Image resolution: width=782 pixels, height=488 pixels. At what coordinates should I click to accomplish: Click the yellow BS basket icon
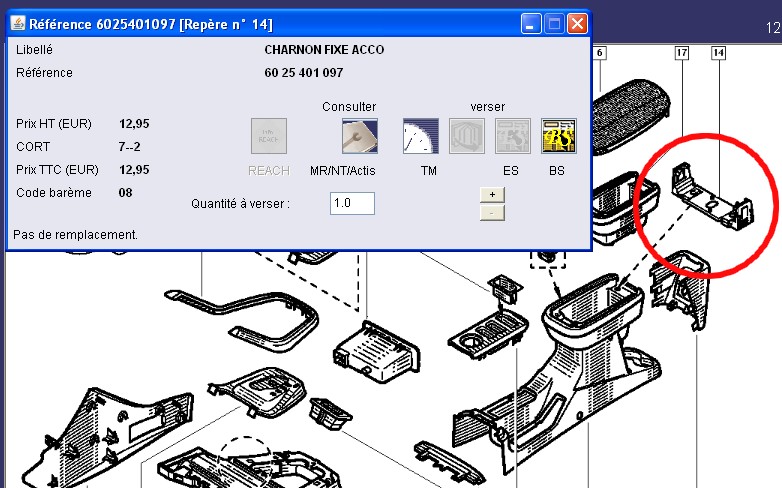(558, 136)
